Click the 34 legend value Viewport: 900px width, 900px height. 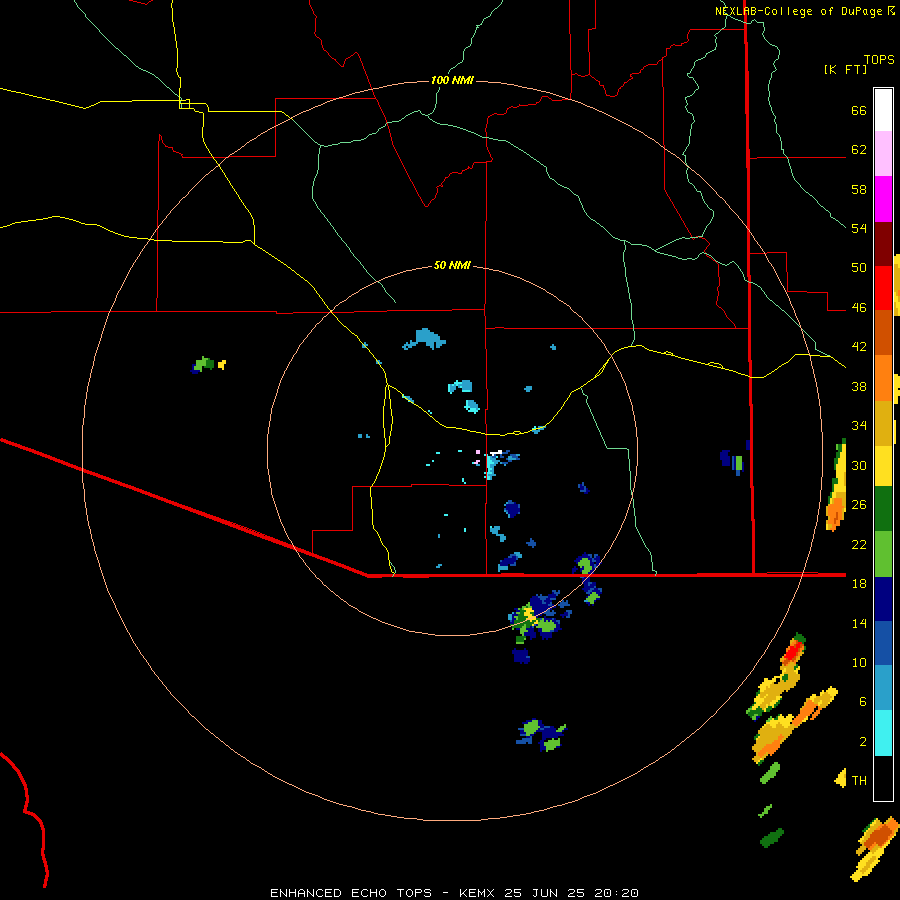point(859,426)
